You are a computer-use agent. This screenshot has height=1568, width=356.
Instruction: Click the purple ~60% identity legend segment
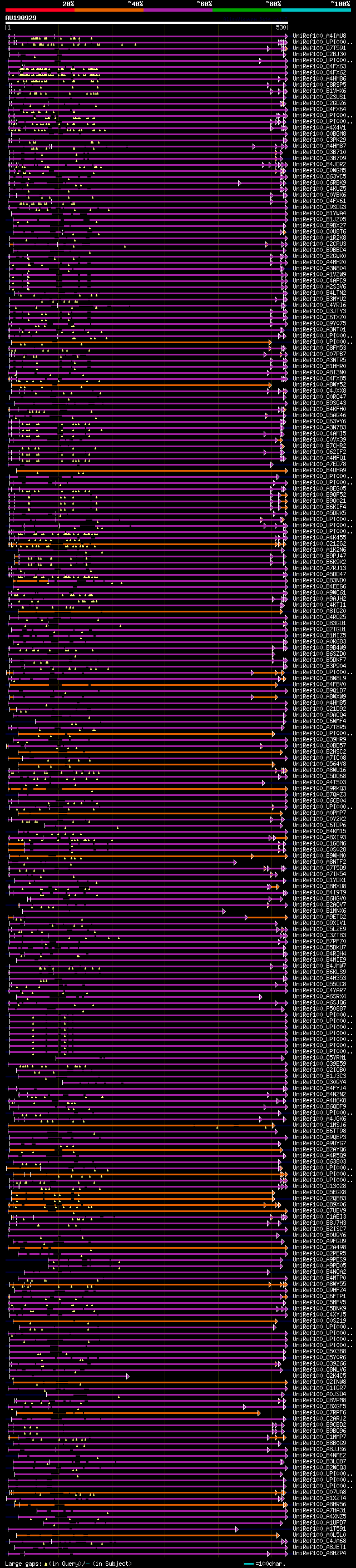(x=179, y=11)
